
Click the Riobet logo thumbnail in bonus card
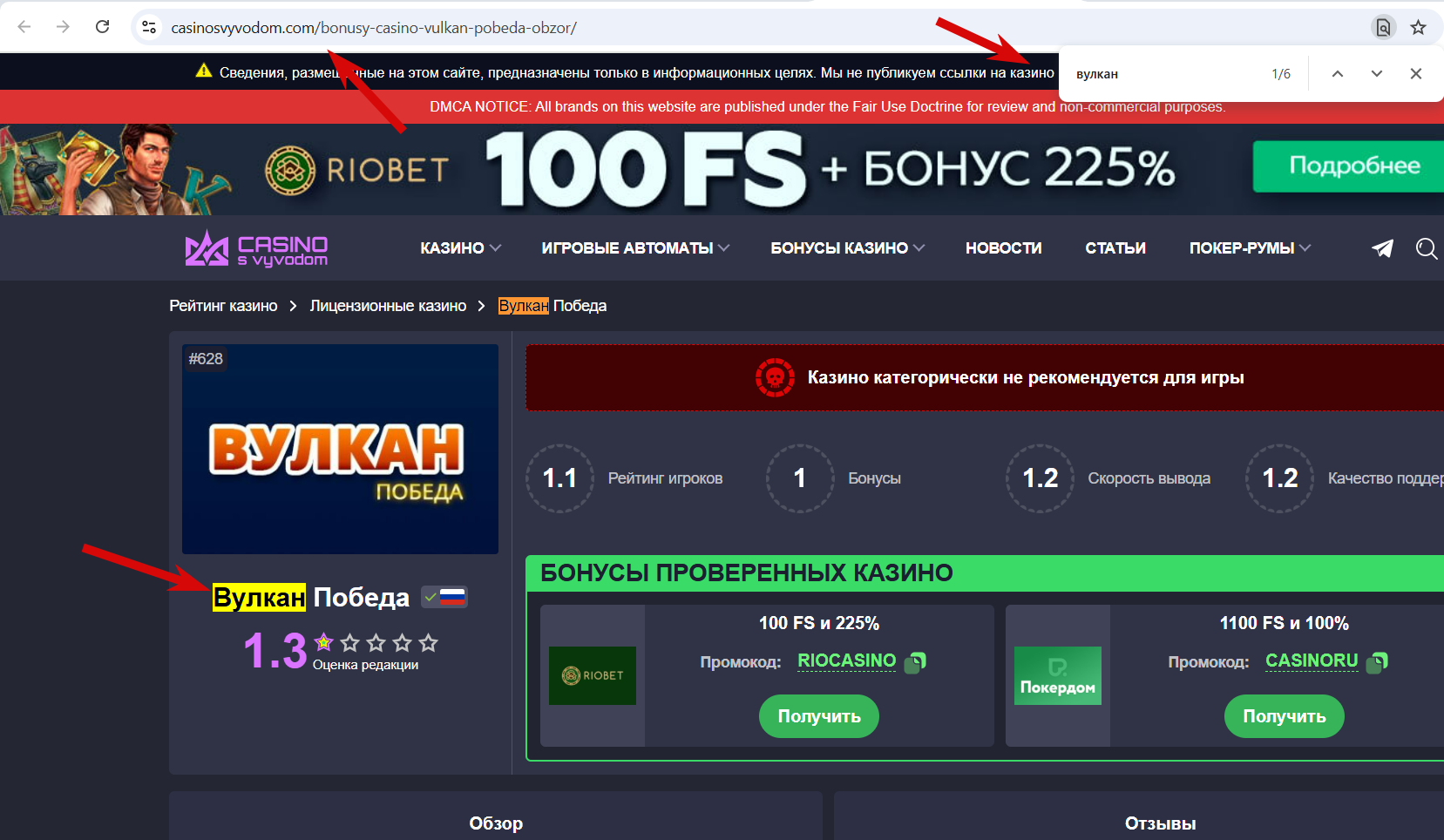(593, 675)
